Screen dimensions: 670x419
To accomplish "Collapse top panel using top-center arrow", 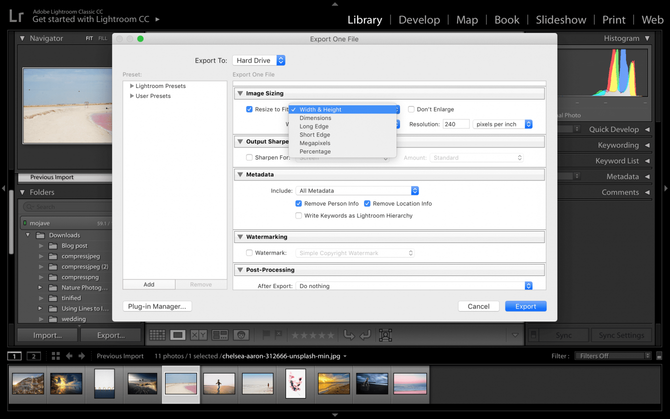I will pyautogui.click(x=335, y=4).
